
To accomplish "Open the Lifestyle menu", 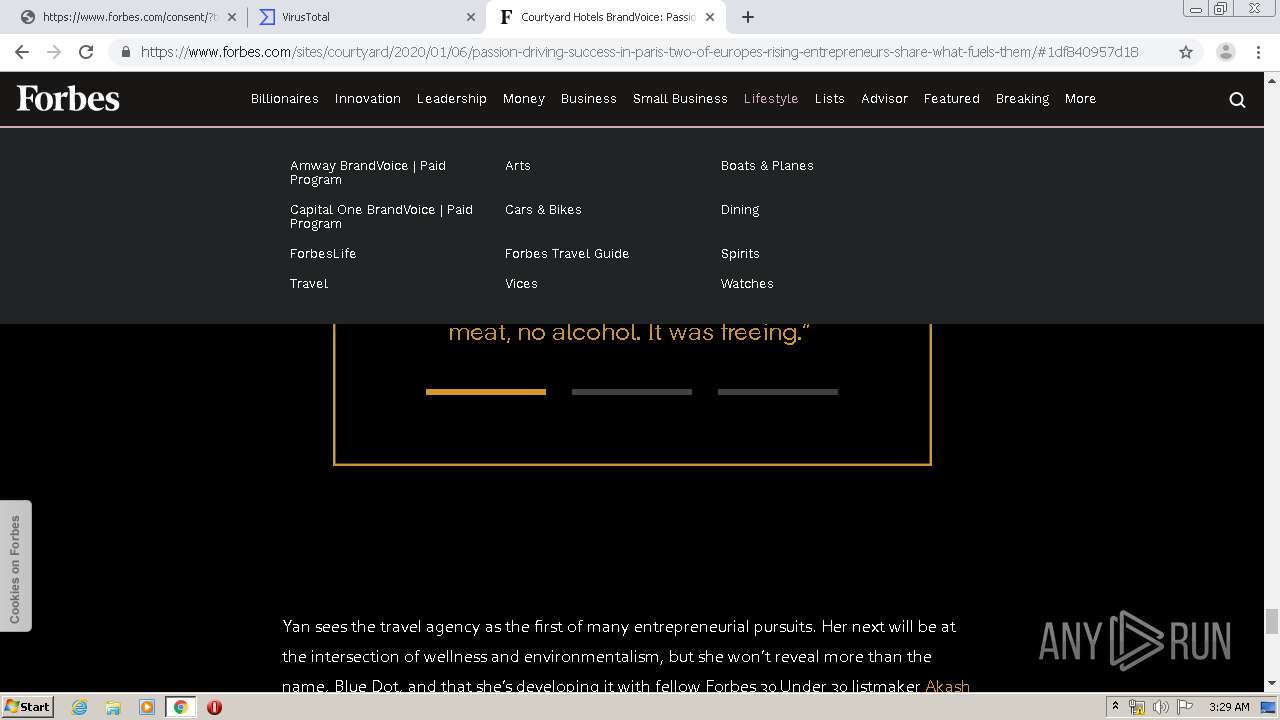I will (x=771, y=99).
